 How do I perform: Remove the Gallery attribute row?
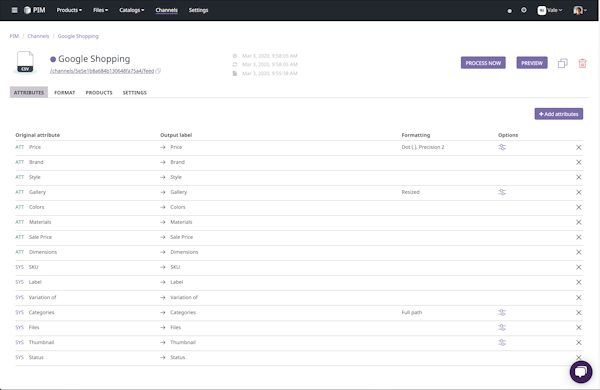pos(579,192)
